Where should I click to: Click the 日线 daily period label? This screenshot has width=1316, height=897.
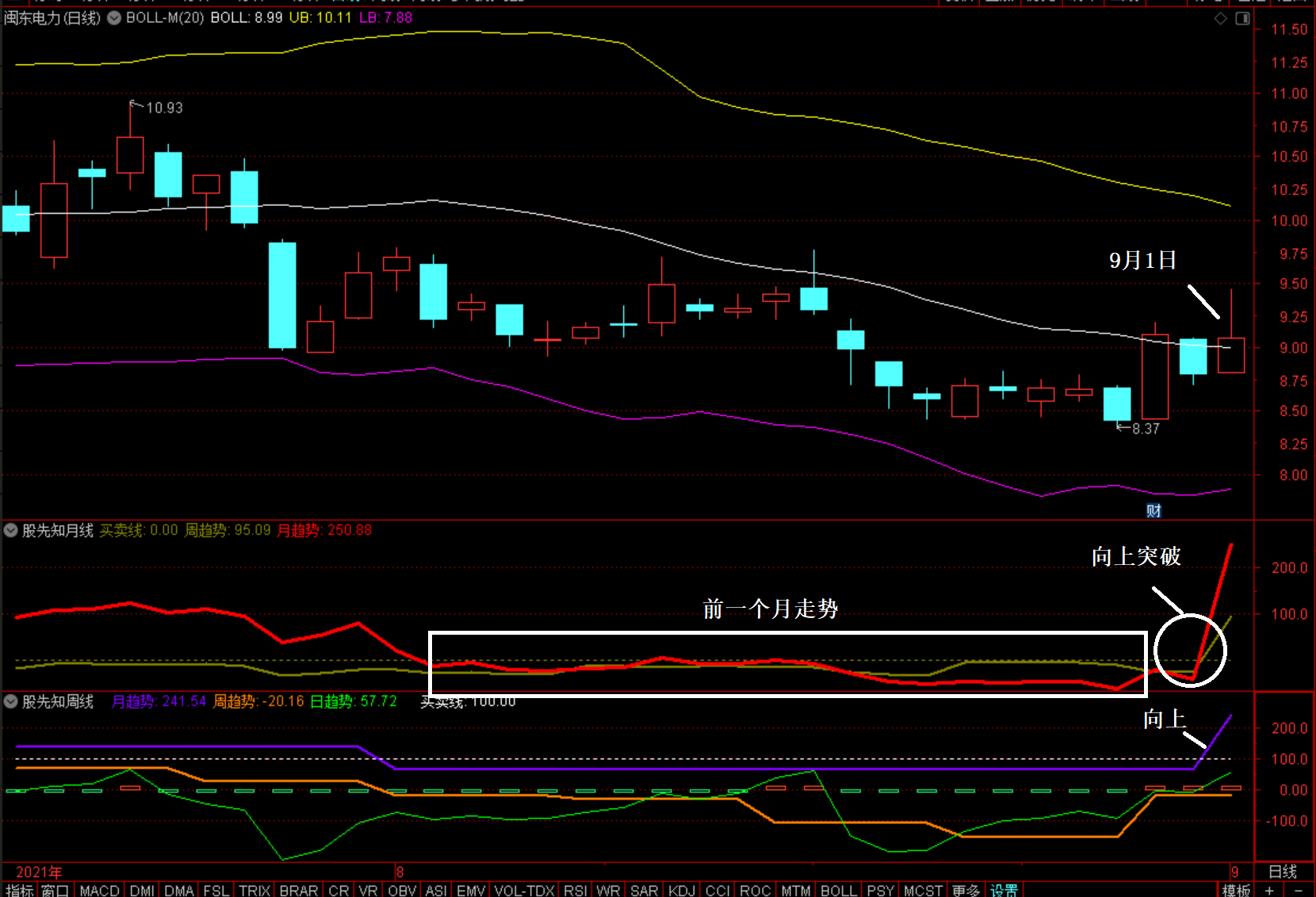pyautogui.click(x=1283, y=872)
